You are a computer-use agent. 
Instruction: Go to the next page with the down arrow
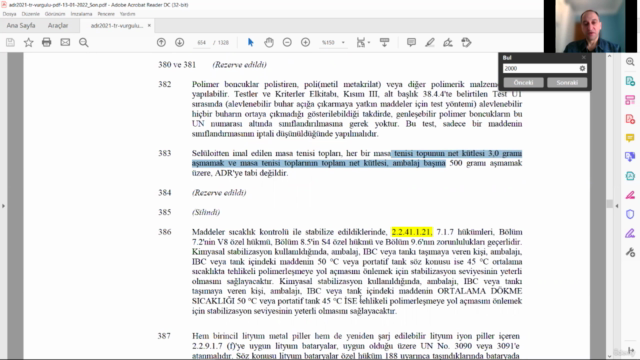[x=180, y=42]
